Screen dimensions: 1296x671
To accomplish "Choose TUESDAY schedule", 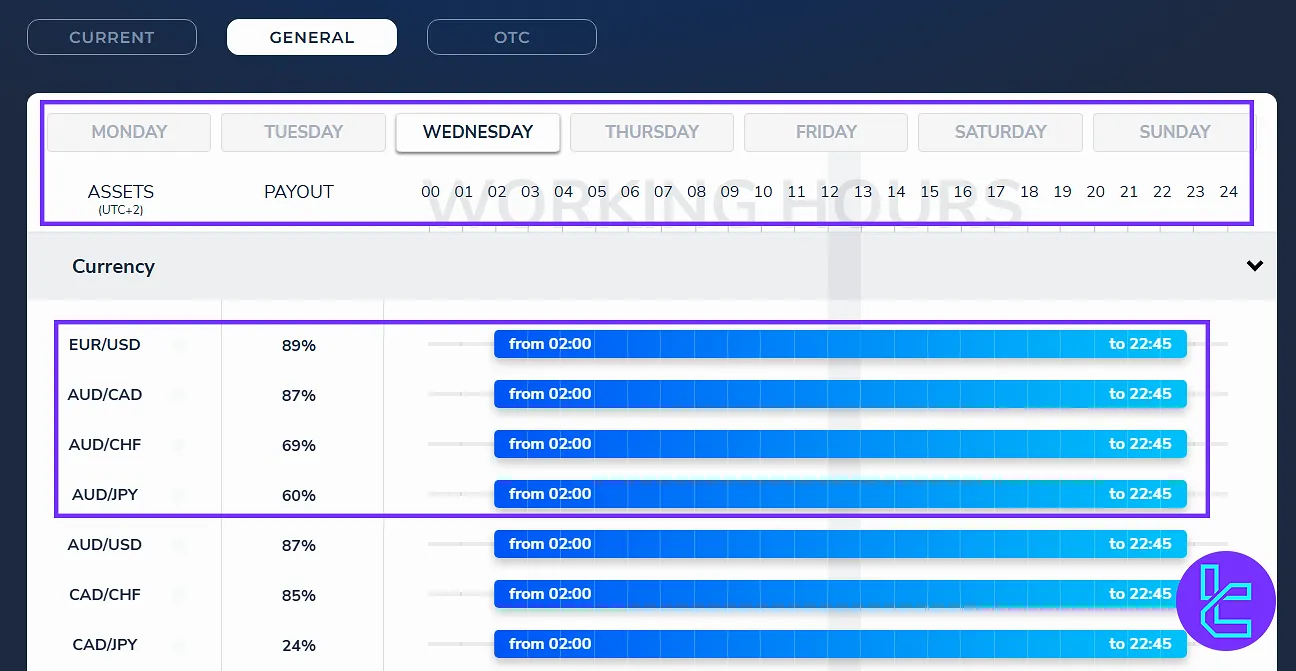I will click(x=303, y=132).
